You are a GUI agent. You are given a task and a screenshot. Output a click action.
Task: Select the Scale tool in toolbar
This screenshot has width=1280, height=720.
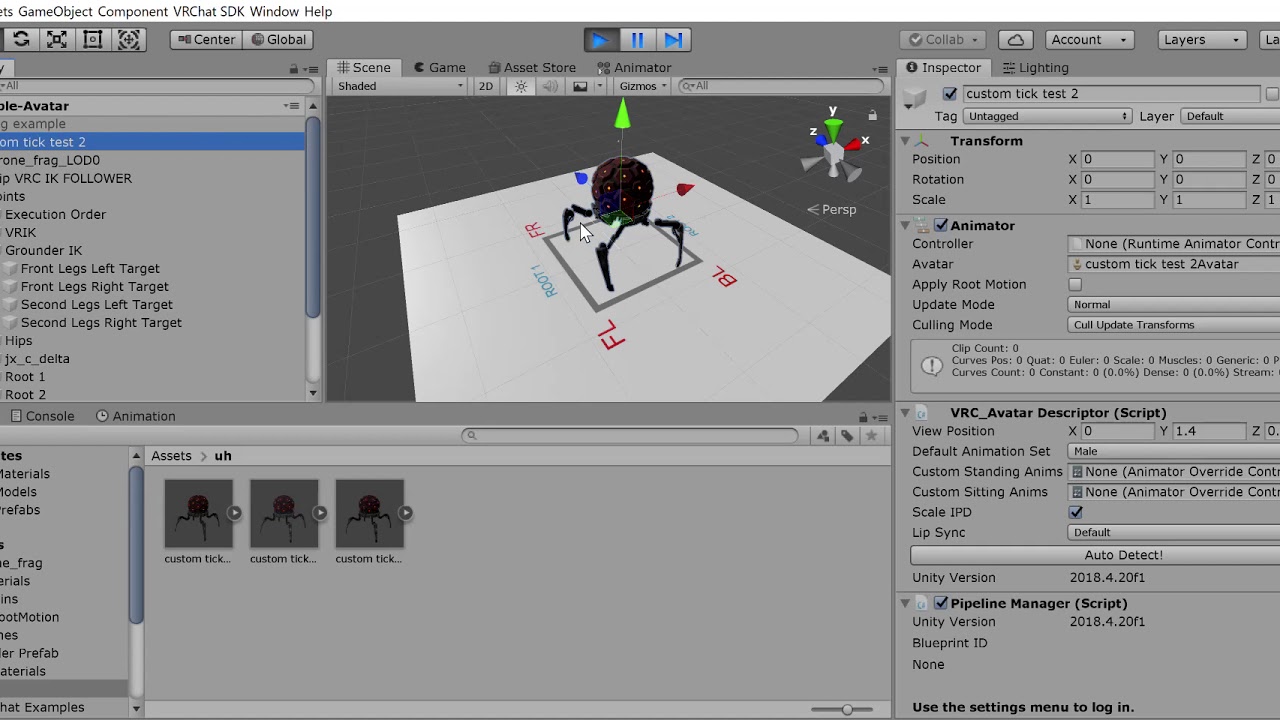tap(57, 40)
